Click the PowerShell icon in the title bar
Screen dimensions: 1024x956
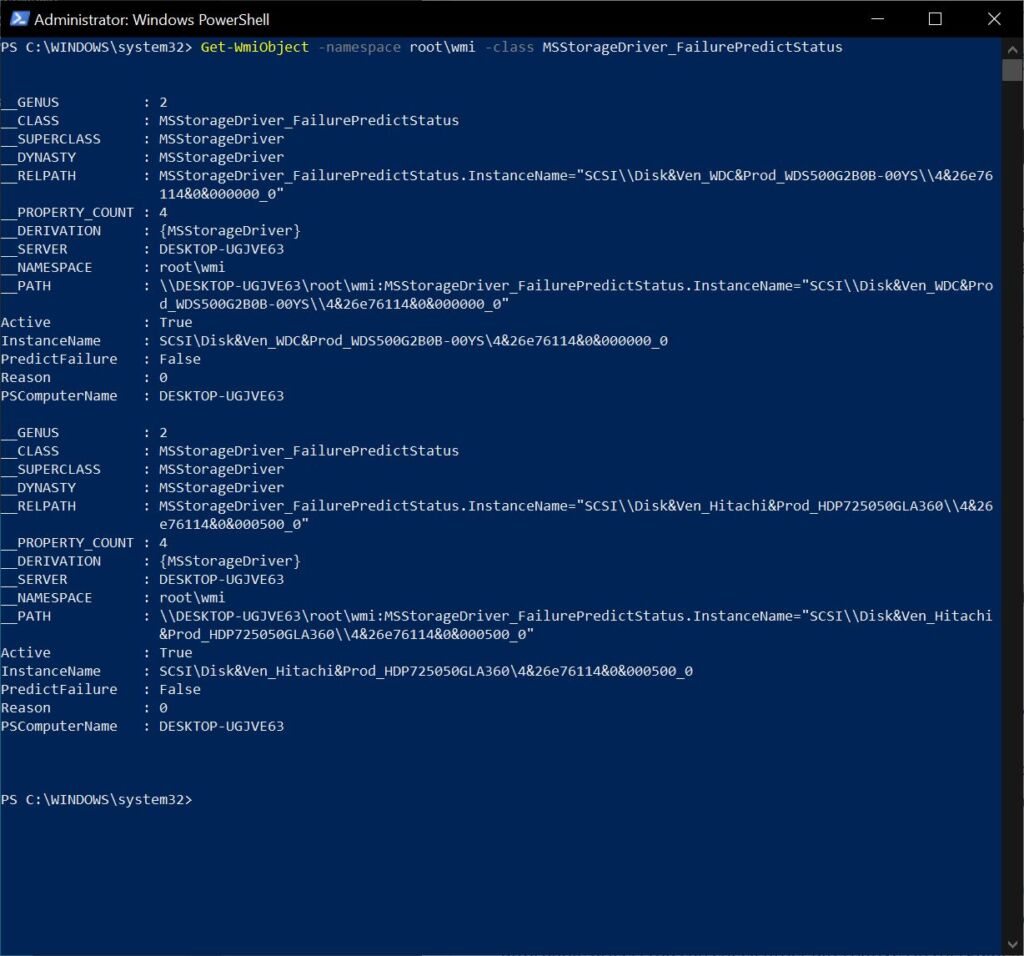[x=17, y=19]
